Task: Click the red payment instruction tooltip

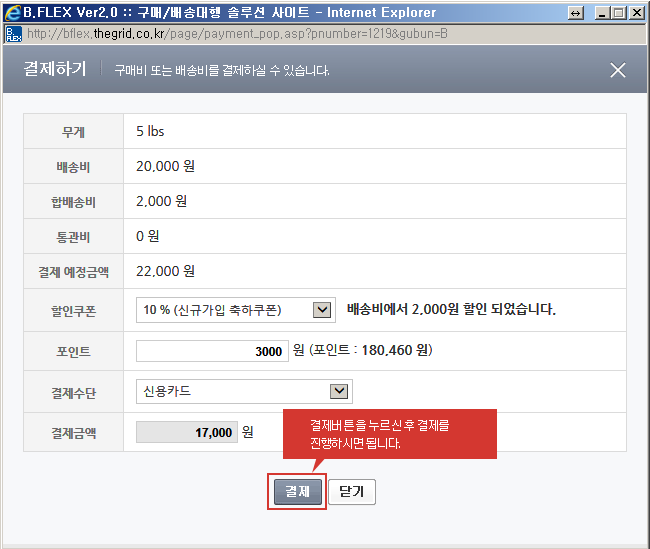Action: [390, 434]
